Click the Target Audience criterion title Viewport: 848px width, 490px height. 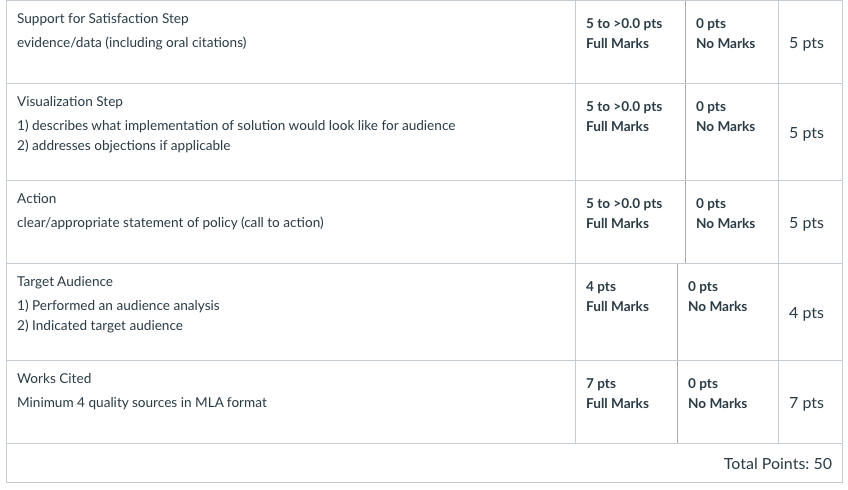65,282
